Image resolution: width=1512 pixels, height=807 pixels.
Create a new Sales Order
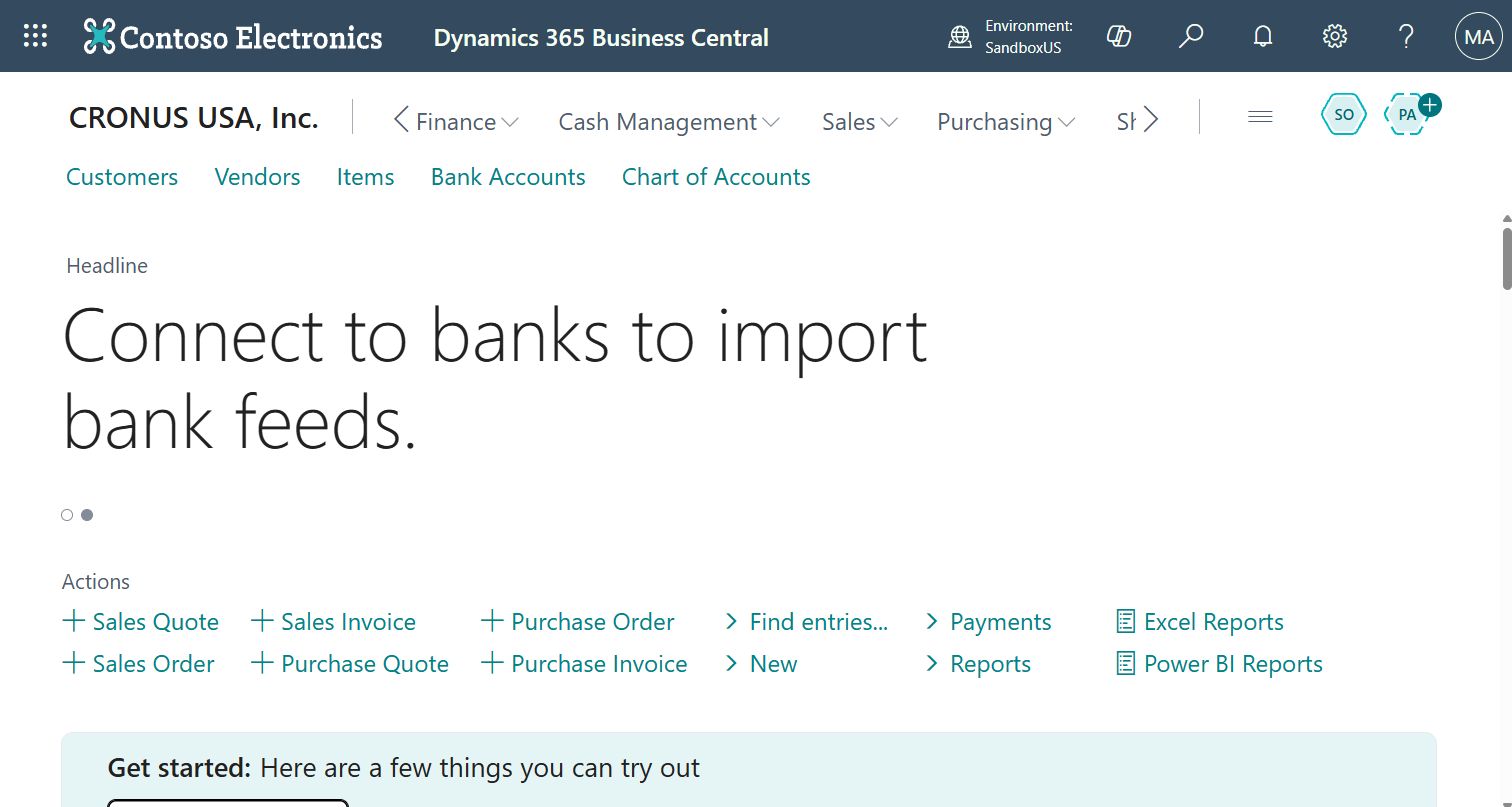pyautogui.click(x=139, y=664)
